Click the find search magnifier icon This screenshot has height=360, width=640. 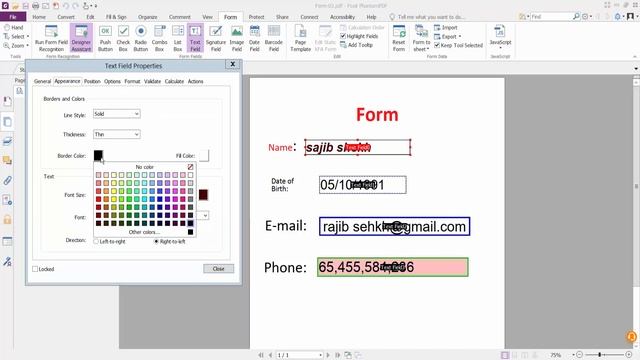[x=576, y=16]
